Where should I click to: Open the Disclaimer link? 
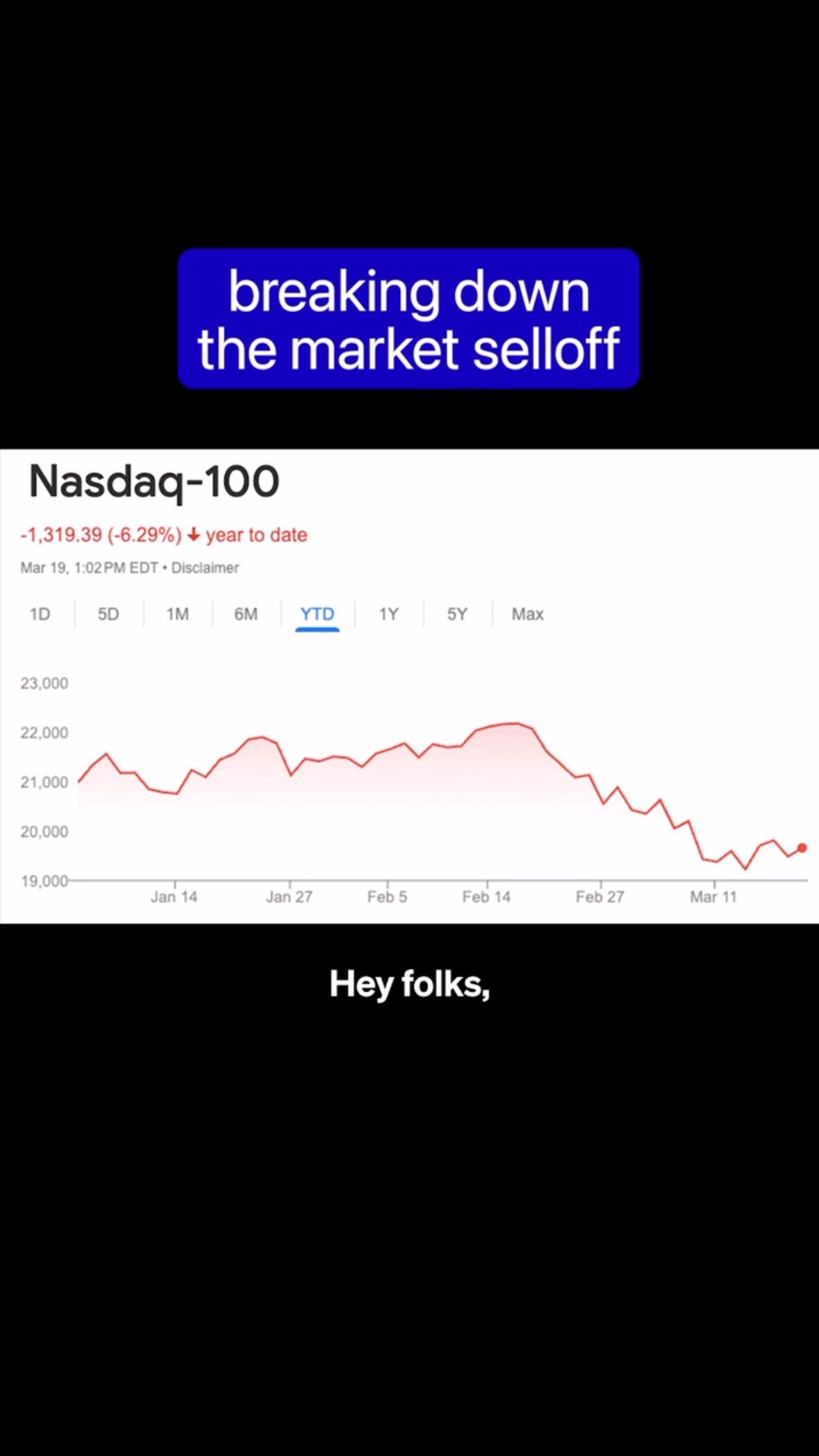click(205, 568)
